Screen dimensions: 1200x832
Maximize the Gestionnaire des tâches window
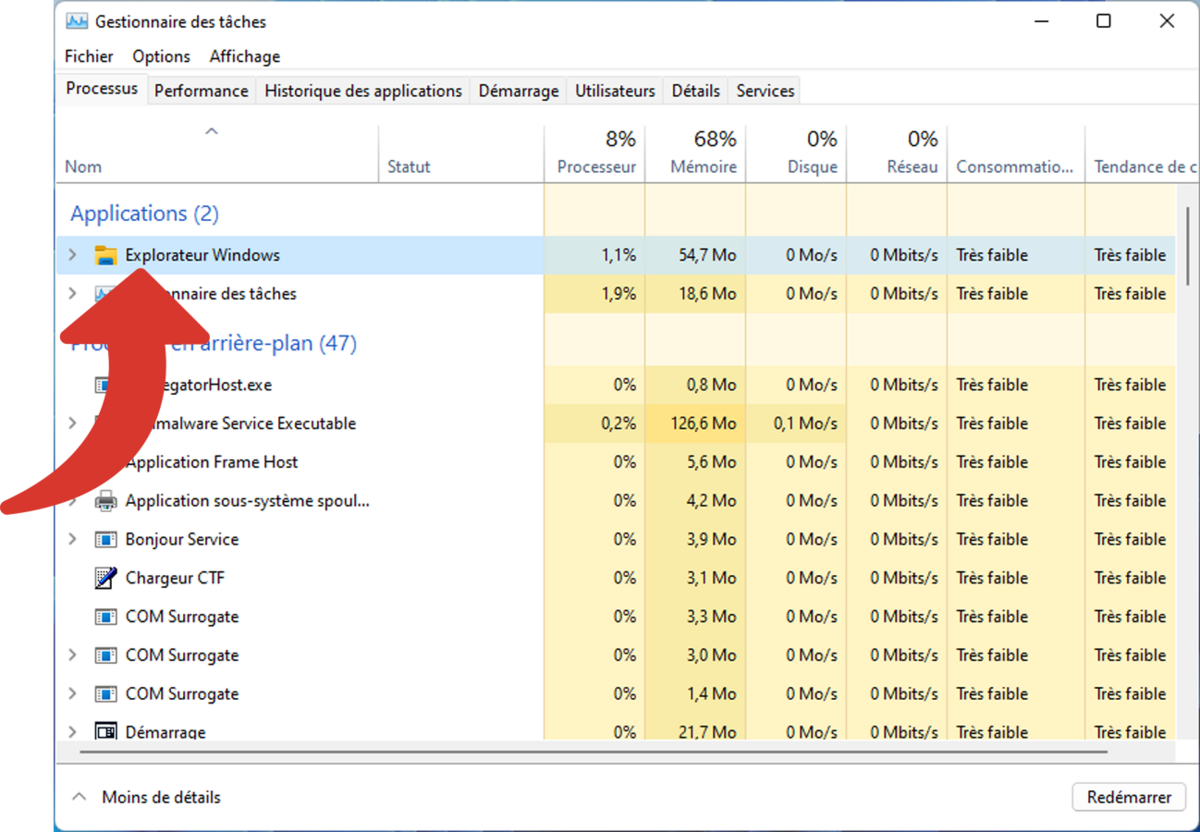(1103, 21)
